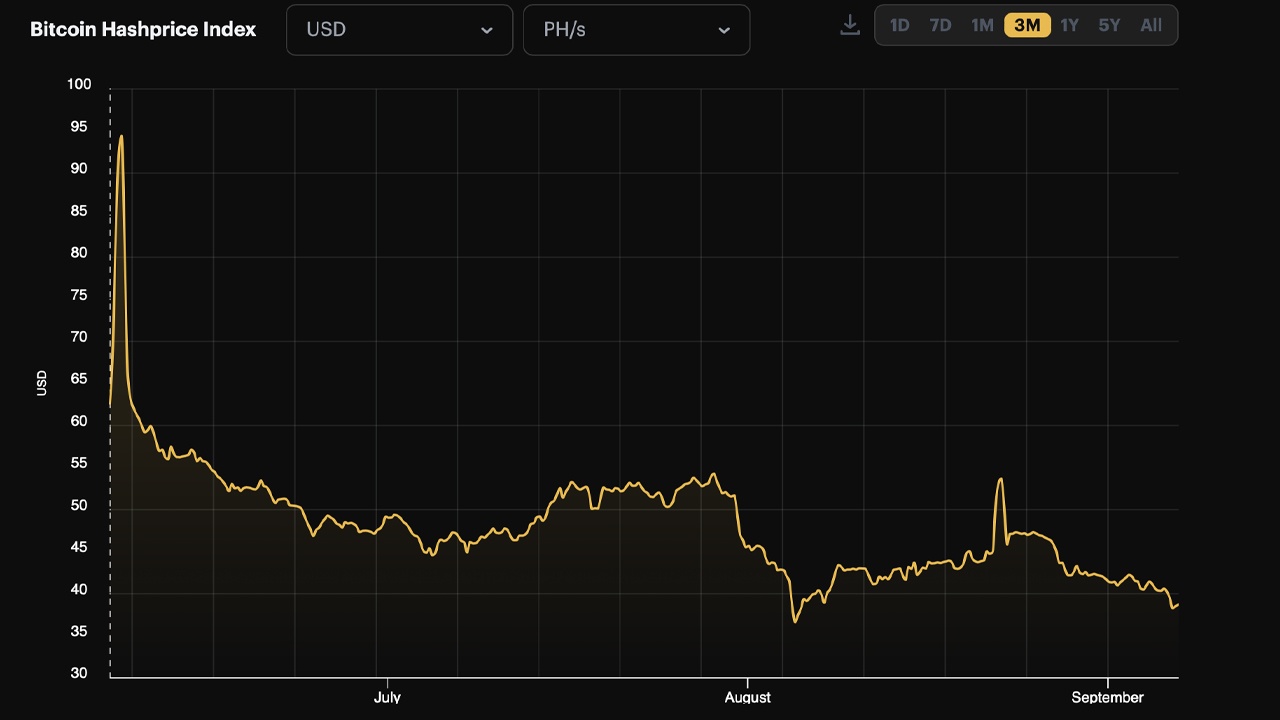Select the 7D time range
1280x720 pixels.
pos(940,25)
